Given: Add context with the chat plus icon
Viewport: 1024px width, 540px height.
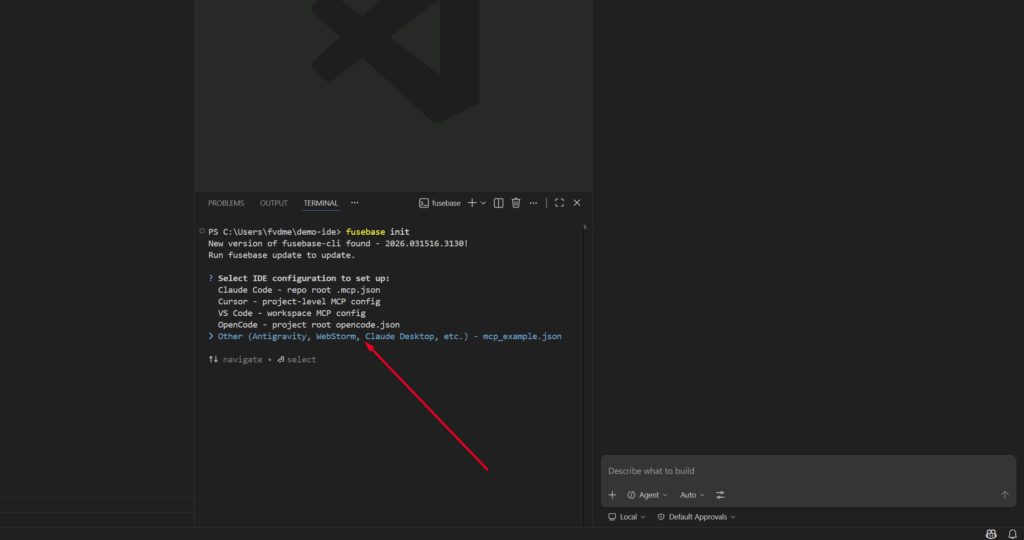Looking at the screenshot, I should [x=612, y=495].
